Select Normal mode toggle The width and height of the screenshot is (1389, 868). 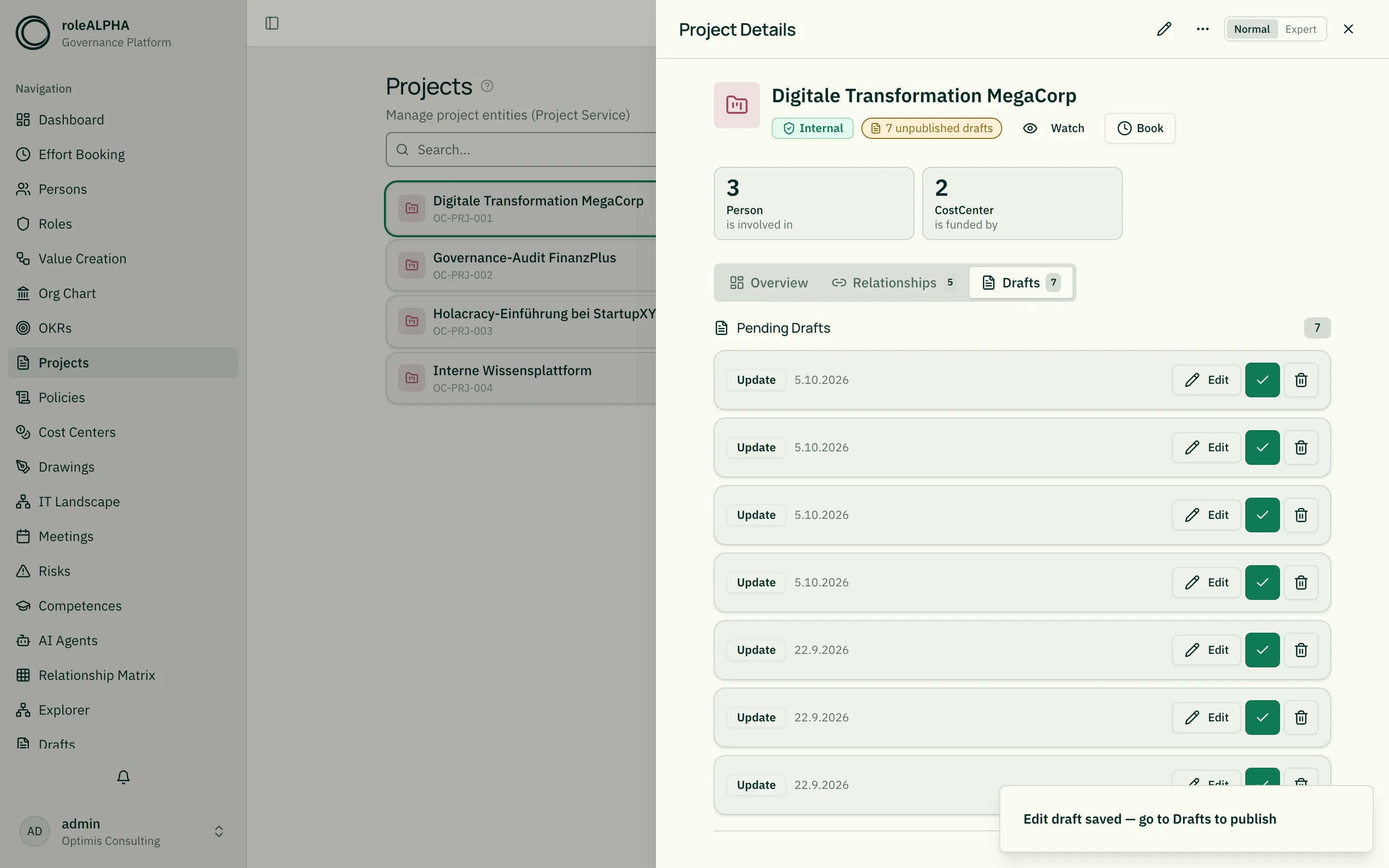point(1252,29)
